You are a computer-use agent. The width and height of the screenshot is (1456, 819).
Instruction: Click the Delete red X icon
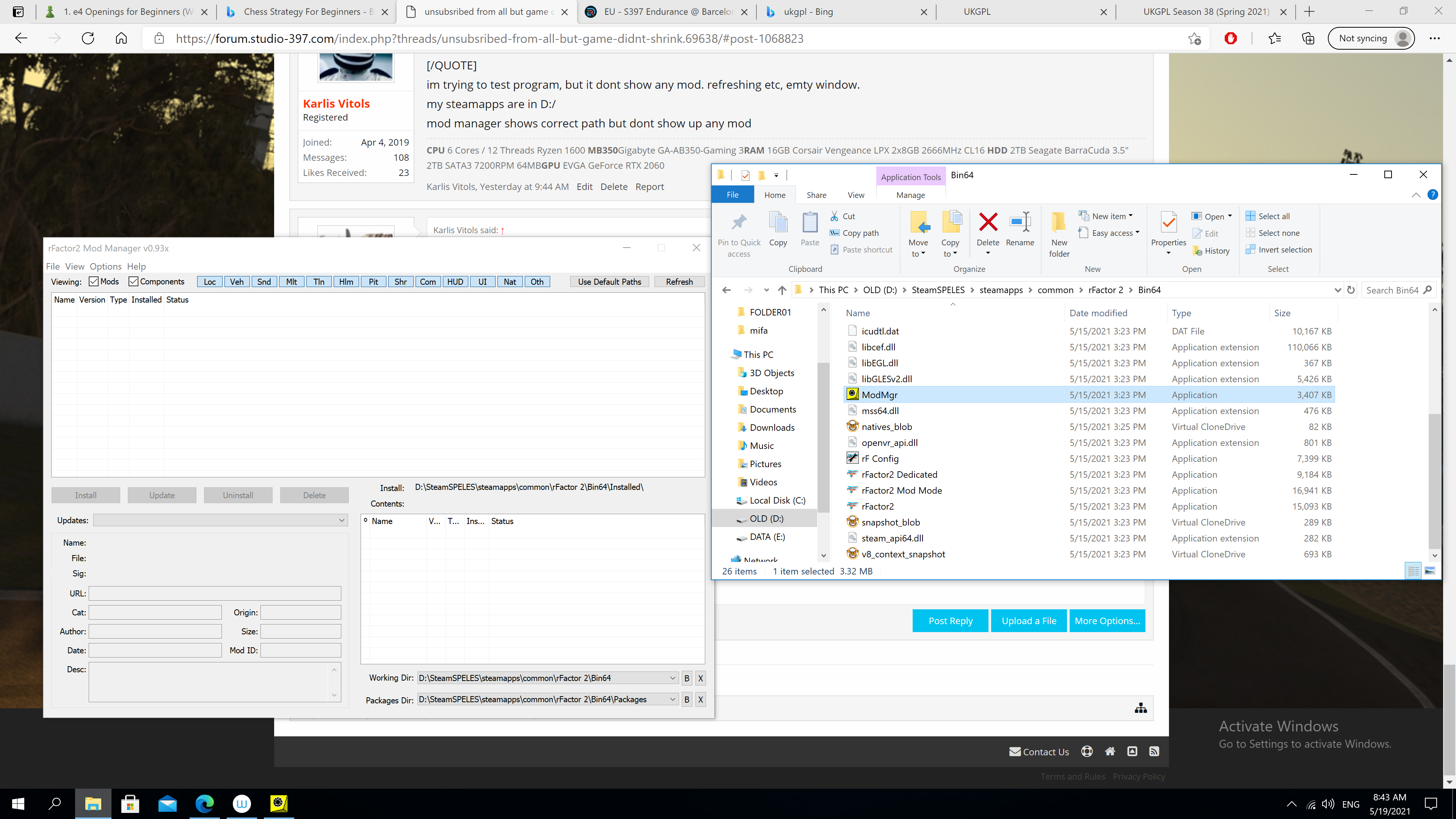point(988,221)
